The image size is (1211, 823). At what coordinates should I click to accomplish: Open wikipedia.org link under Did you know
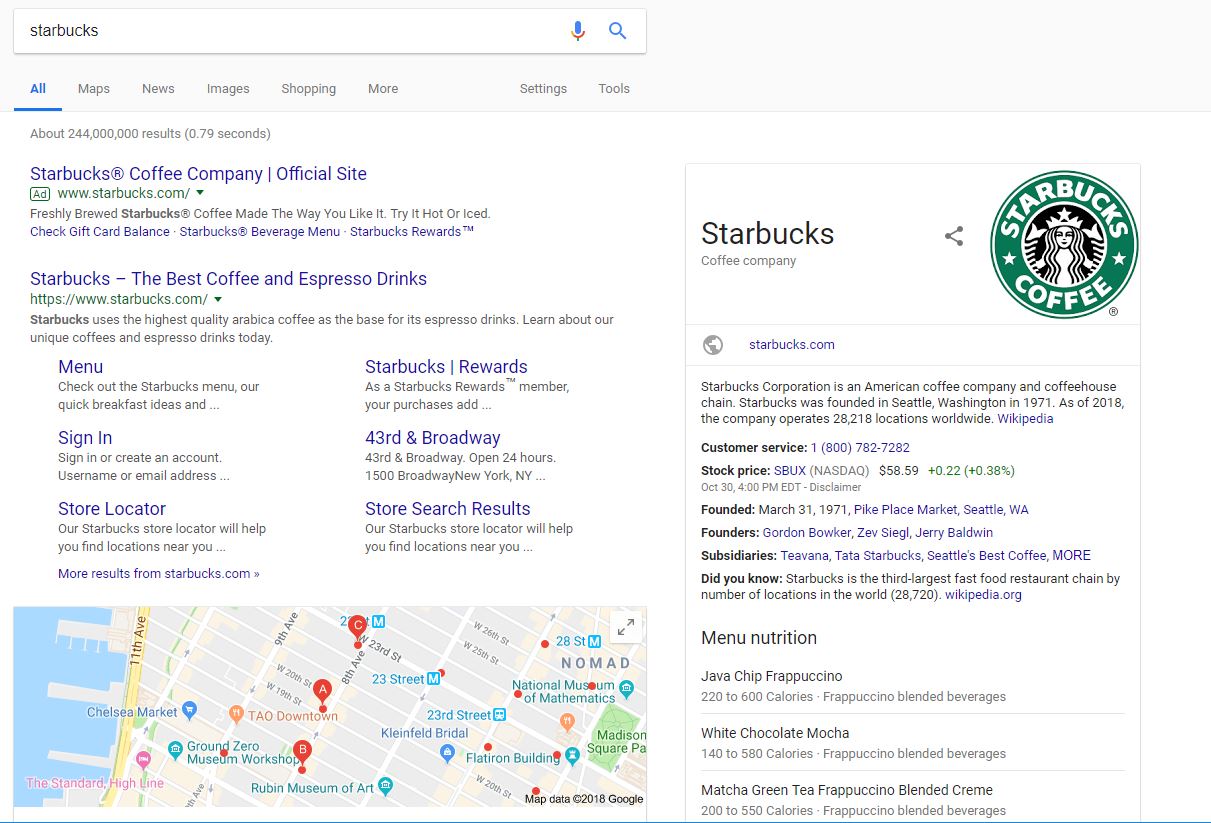pyautogui.click(x=983, y=595)
